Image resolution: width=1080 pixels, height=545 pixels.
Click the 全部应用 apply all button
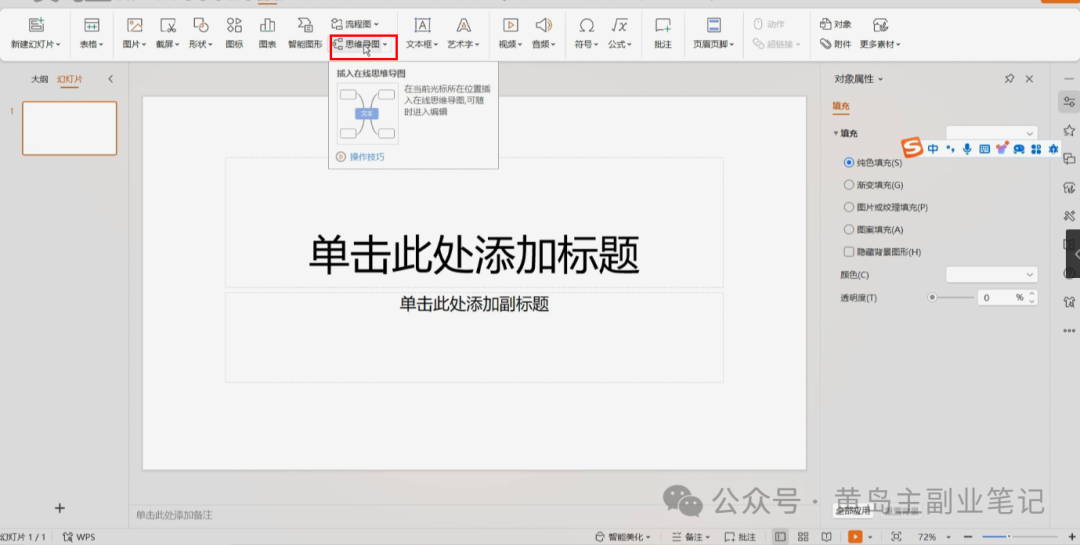[x=853, y=510]
